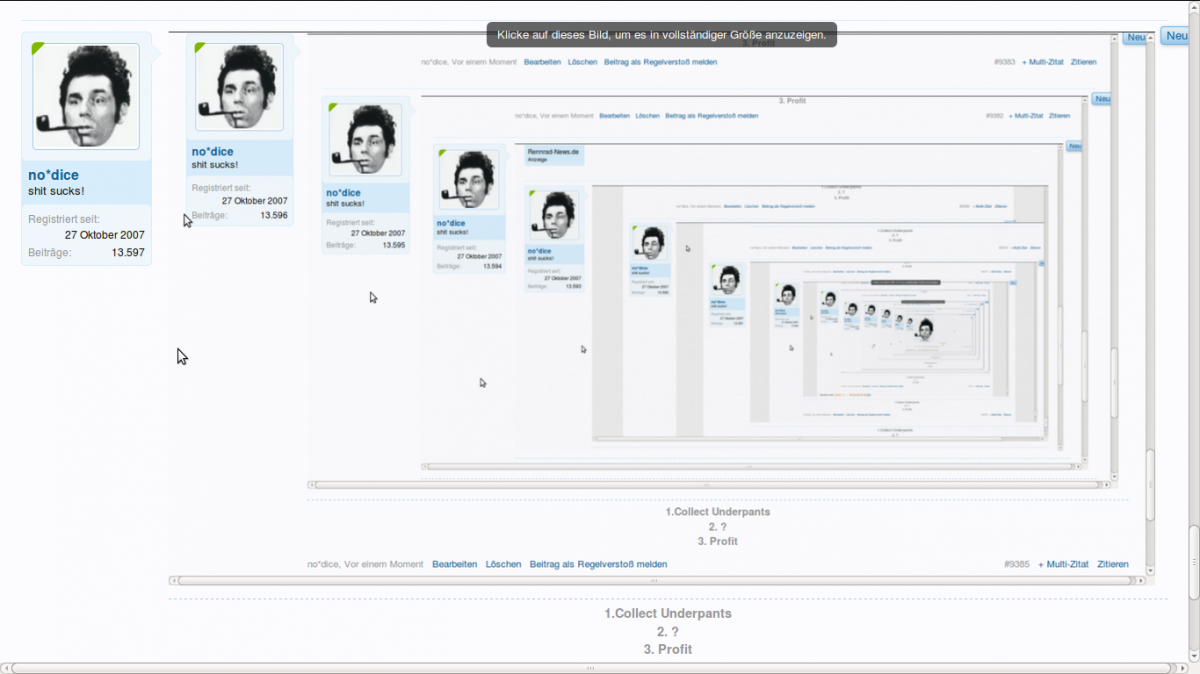Select + Multi-Zitat for post #9385
The width and height of the screenshot is (1200, 674).
[x=1063, y=564]
